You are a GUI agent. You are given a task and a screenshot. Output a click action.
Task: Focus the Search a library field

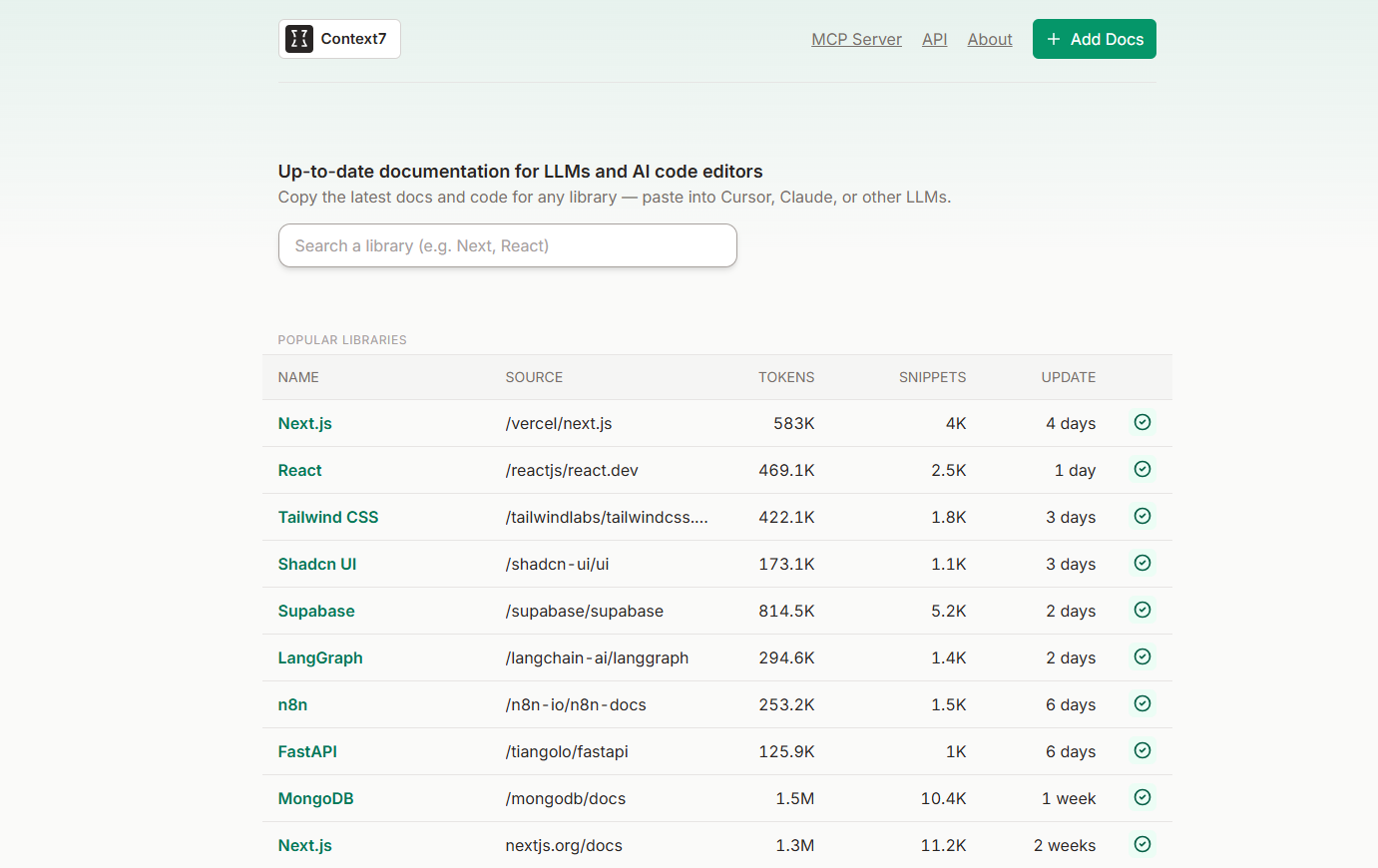pos(507,245)
